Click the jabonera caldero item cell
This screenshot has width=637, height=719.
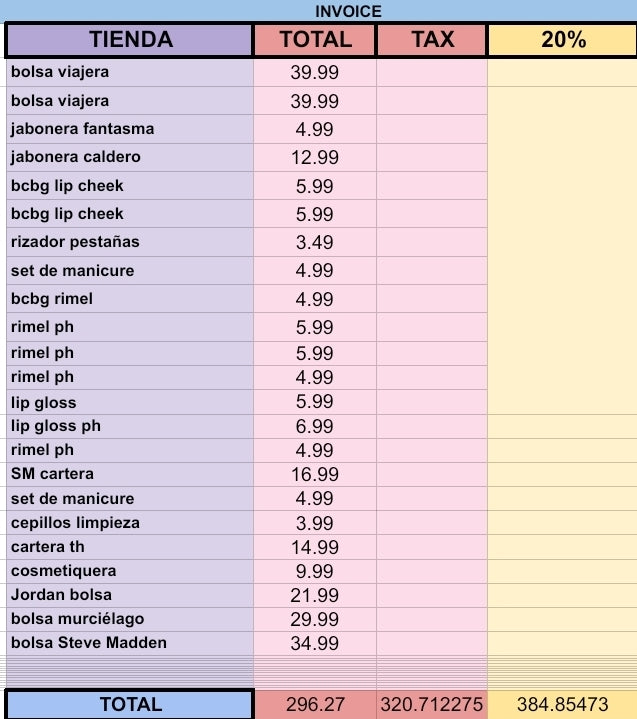[130, 157]
